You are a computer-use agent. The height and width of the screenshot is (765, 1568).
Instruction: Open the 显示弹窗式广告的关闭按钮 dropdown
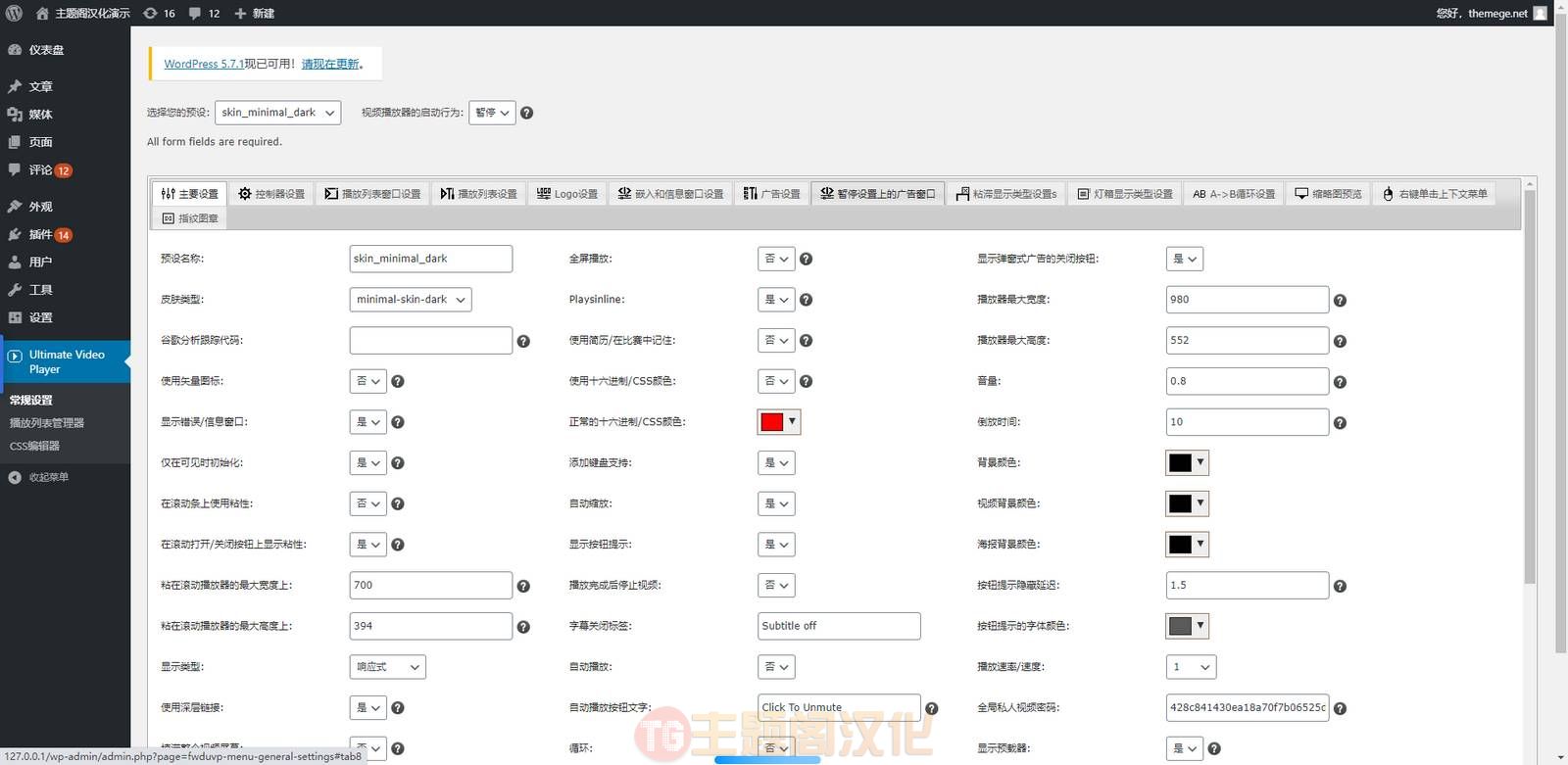(1185, 259)
